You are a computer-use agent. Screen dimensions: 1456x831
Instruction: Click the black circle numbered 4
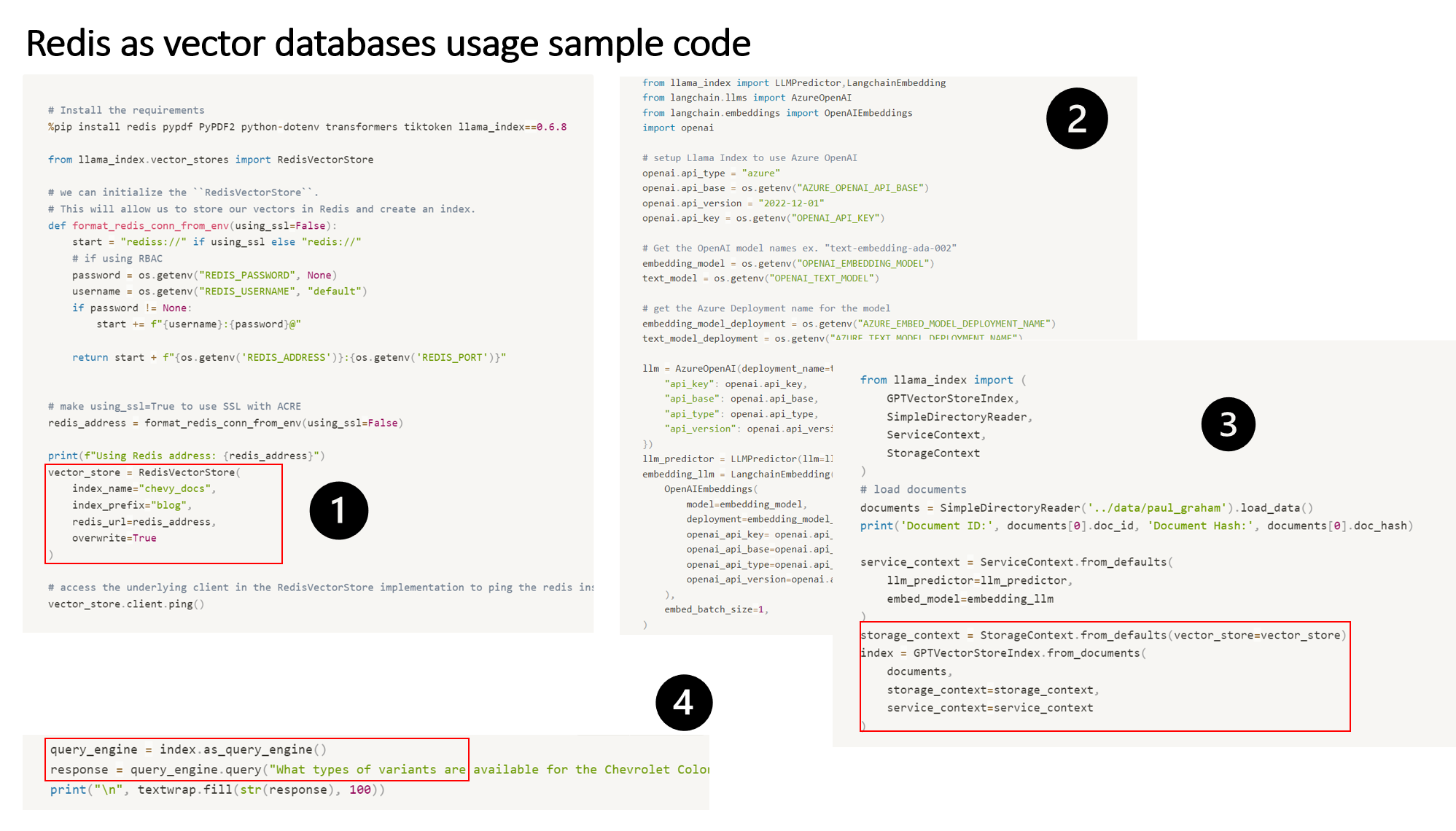[683, 703]
